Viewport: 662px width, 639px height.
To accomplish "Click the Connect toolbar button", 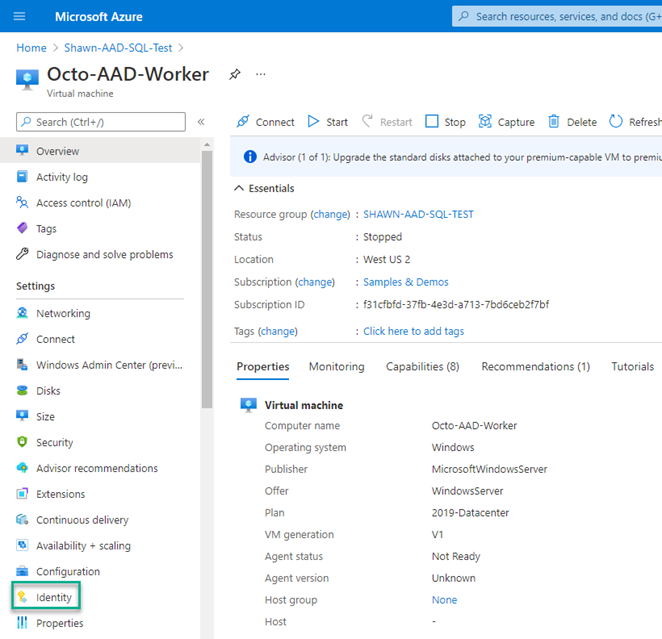I will coord(265,122).
